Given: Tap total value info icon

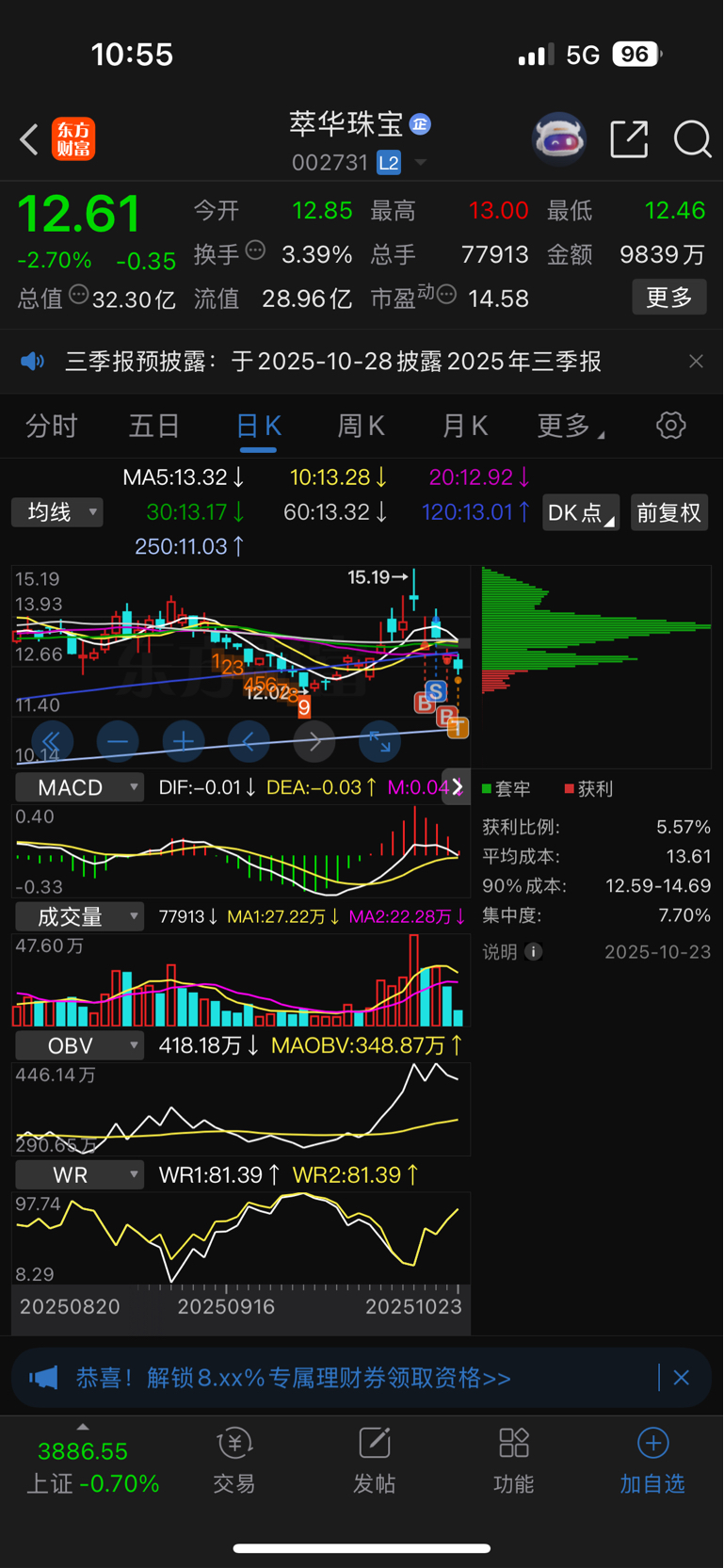Looking at the screenshot, I should tap(79, 295).
